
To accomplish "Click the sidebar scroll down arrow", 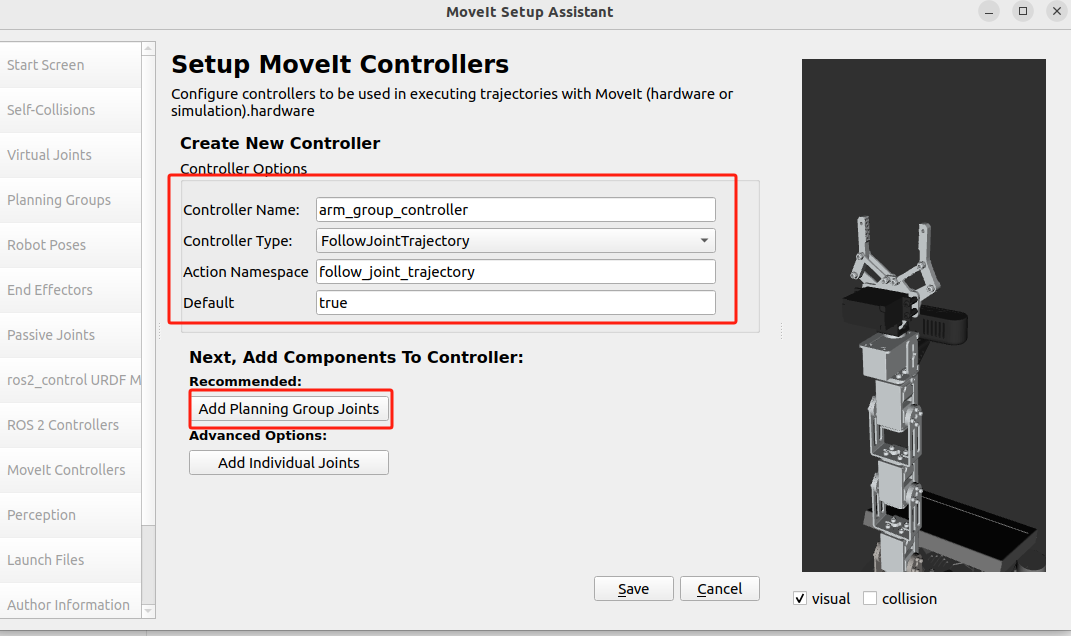I will click(148, 611).
